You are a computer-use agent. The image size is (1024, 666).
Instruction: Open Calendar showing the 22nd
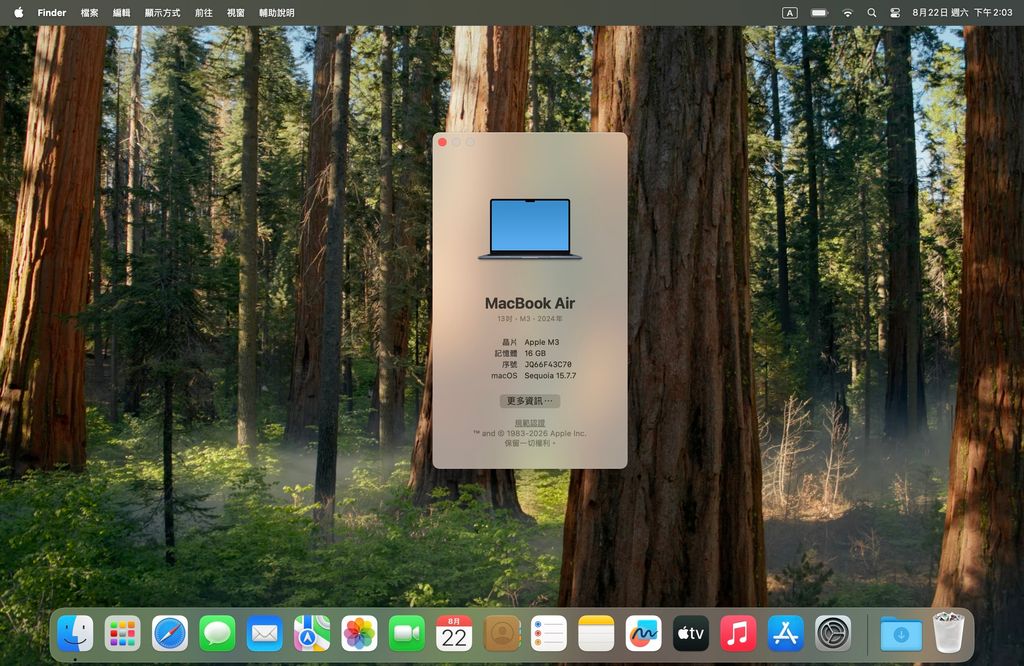(454, 633)
